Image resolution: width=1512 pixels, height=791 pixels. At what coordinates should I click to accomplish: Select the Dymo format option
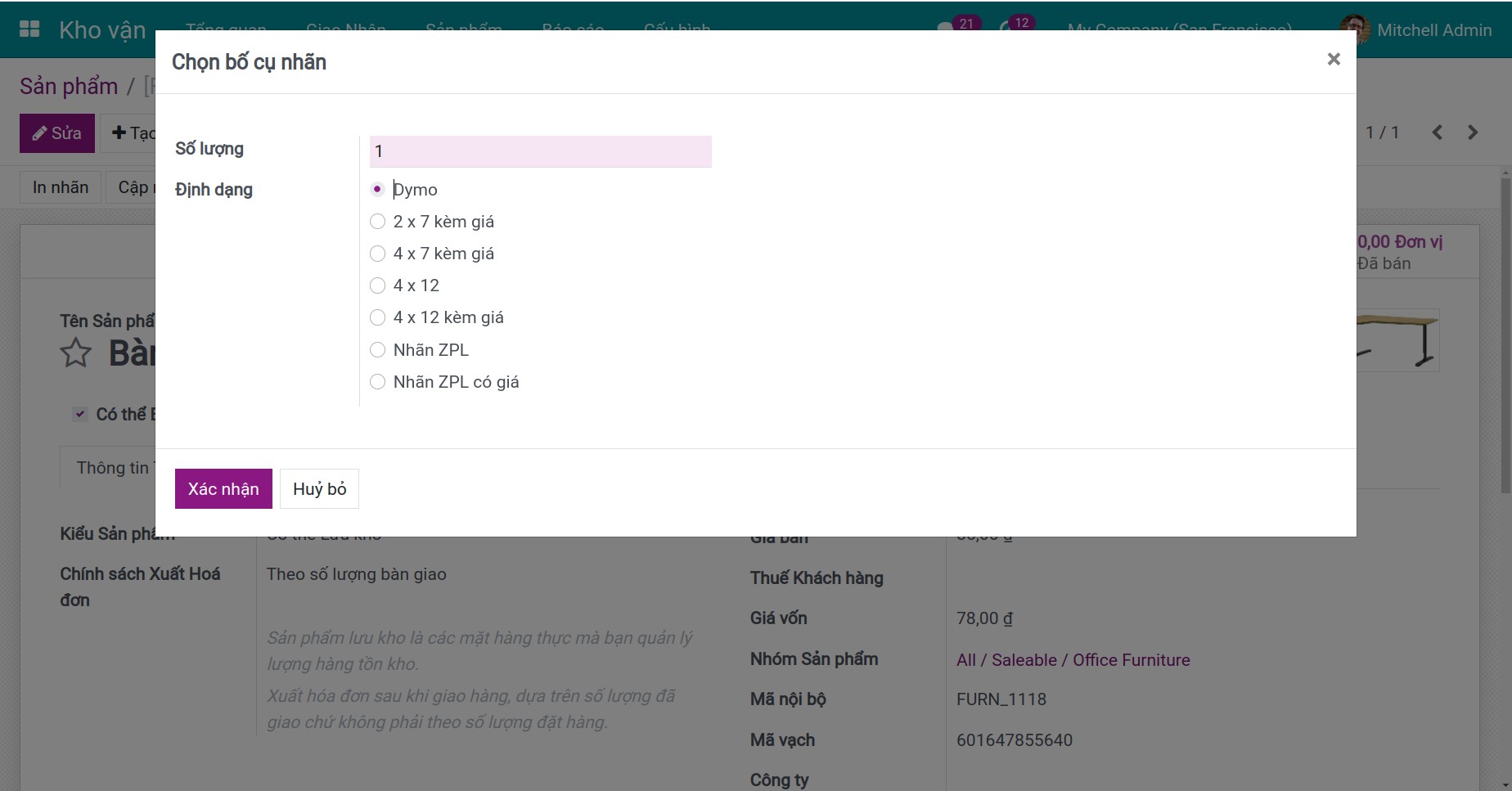point(377,189)
